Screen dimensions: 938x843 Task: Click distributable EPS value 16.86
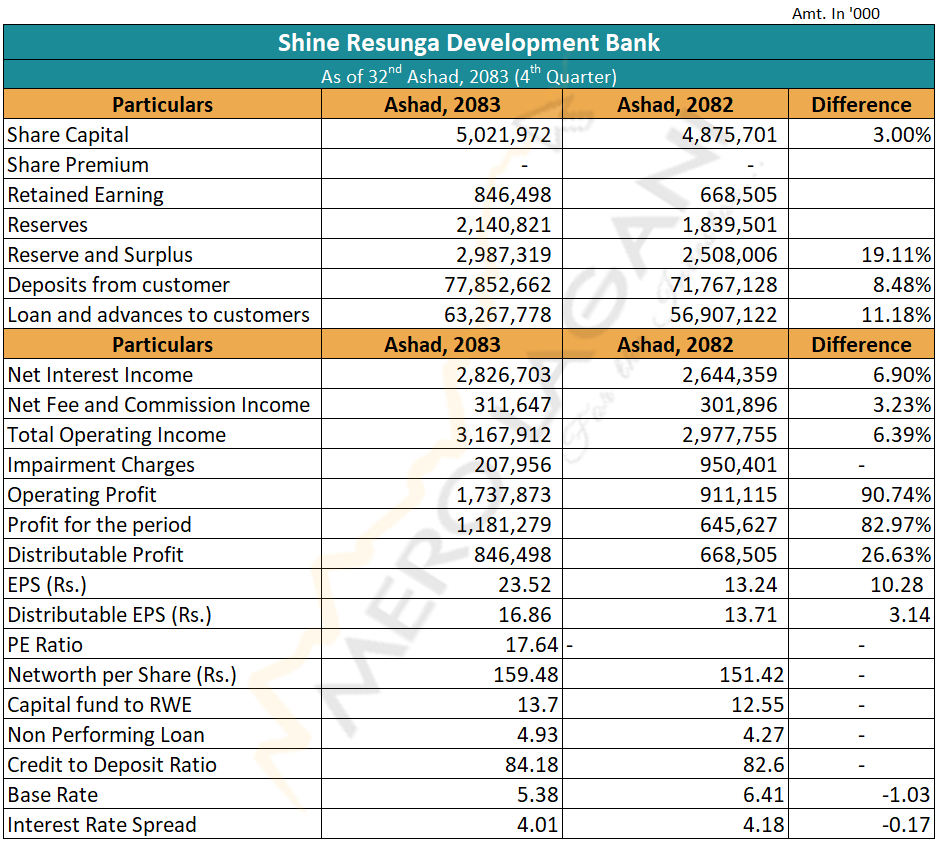[525, 614]
